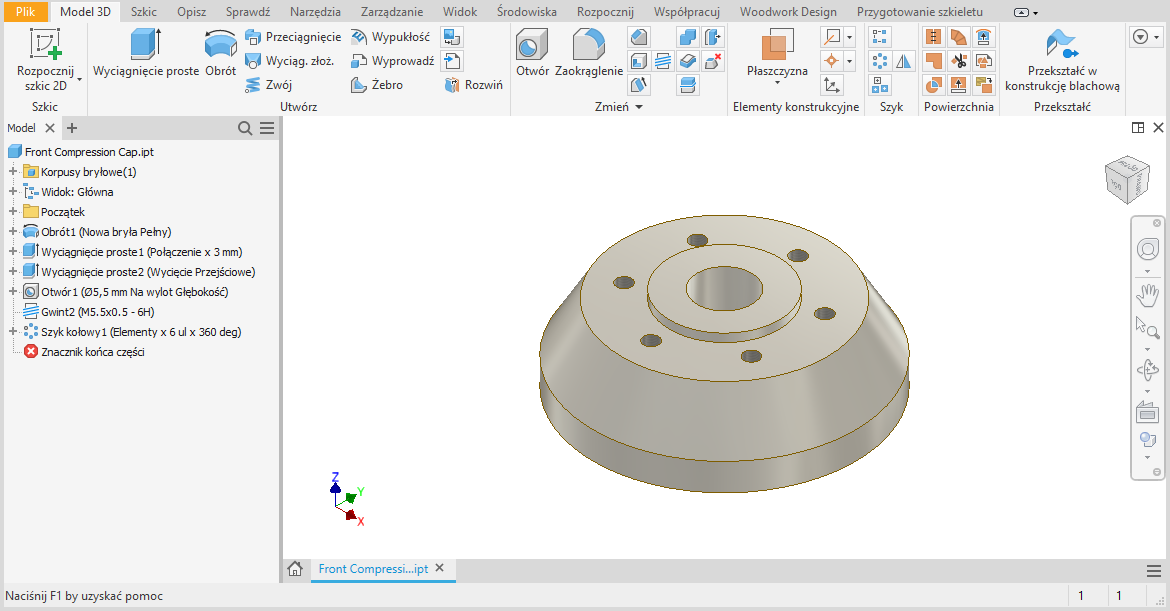Add a new browser panel with plus
The width and height of the screenshot is (1170, 611).
pos(72,128)
